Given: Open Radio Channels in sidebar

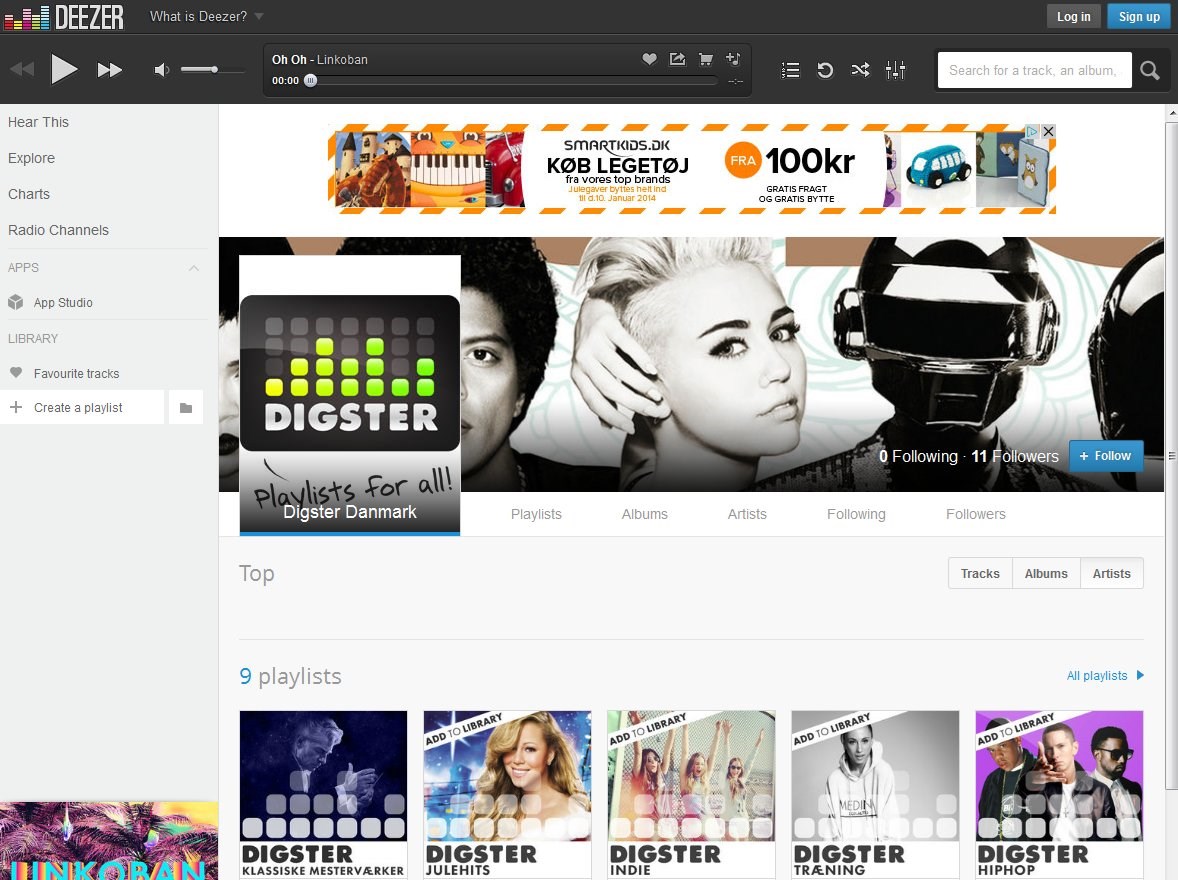Looking at the screenshot, I should 59,230.
